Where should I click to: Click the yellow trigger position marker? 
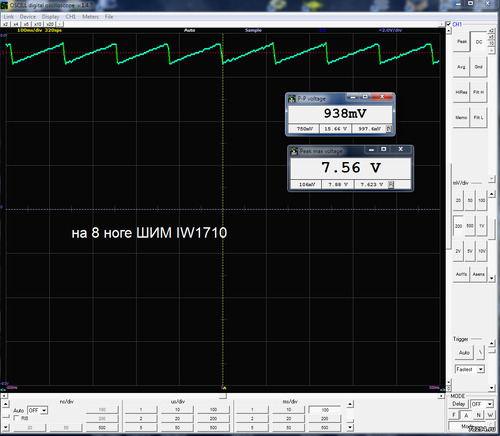pyautogui.click(x=224, y=388)
